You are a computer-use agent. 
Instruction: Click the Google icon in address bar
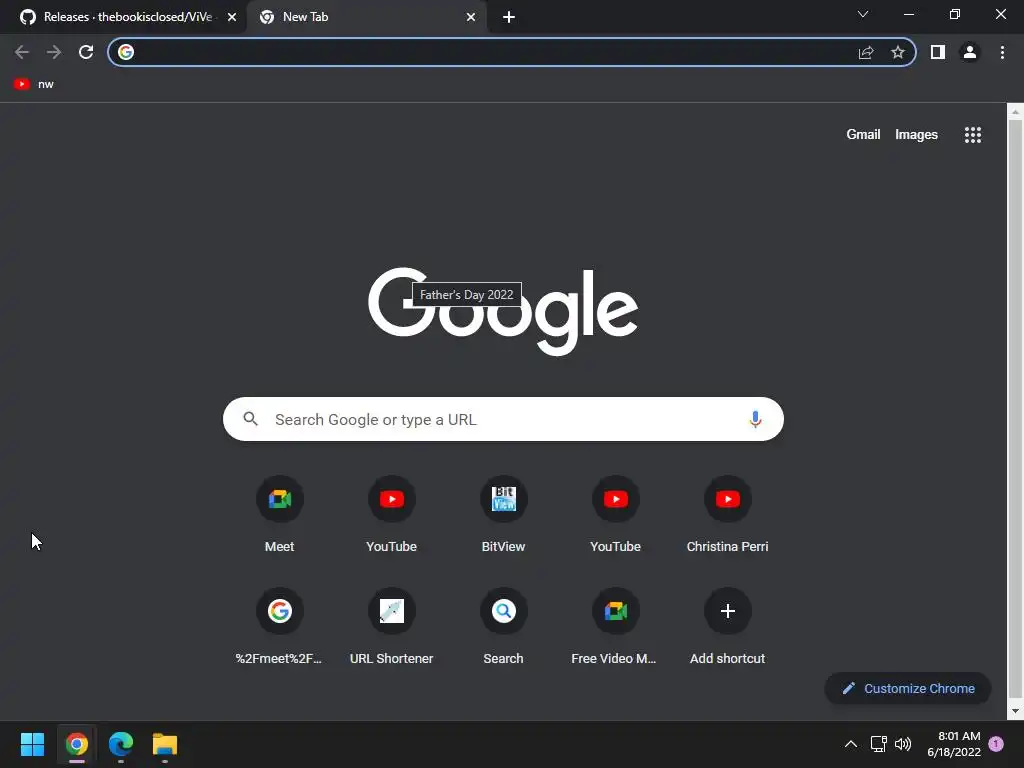(126, 52)
